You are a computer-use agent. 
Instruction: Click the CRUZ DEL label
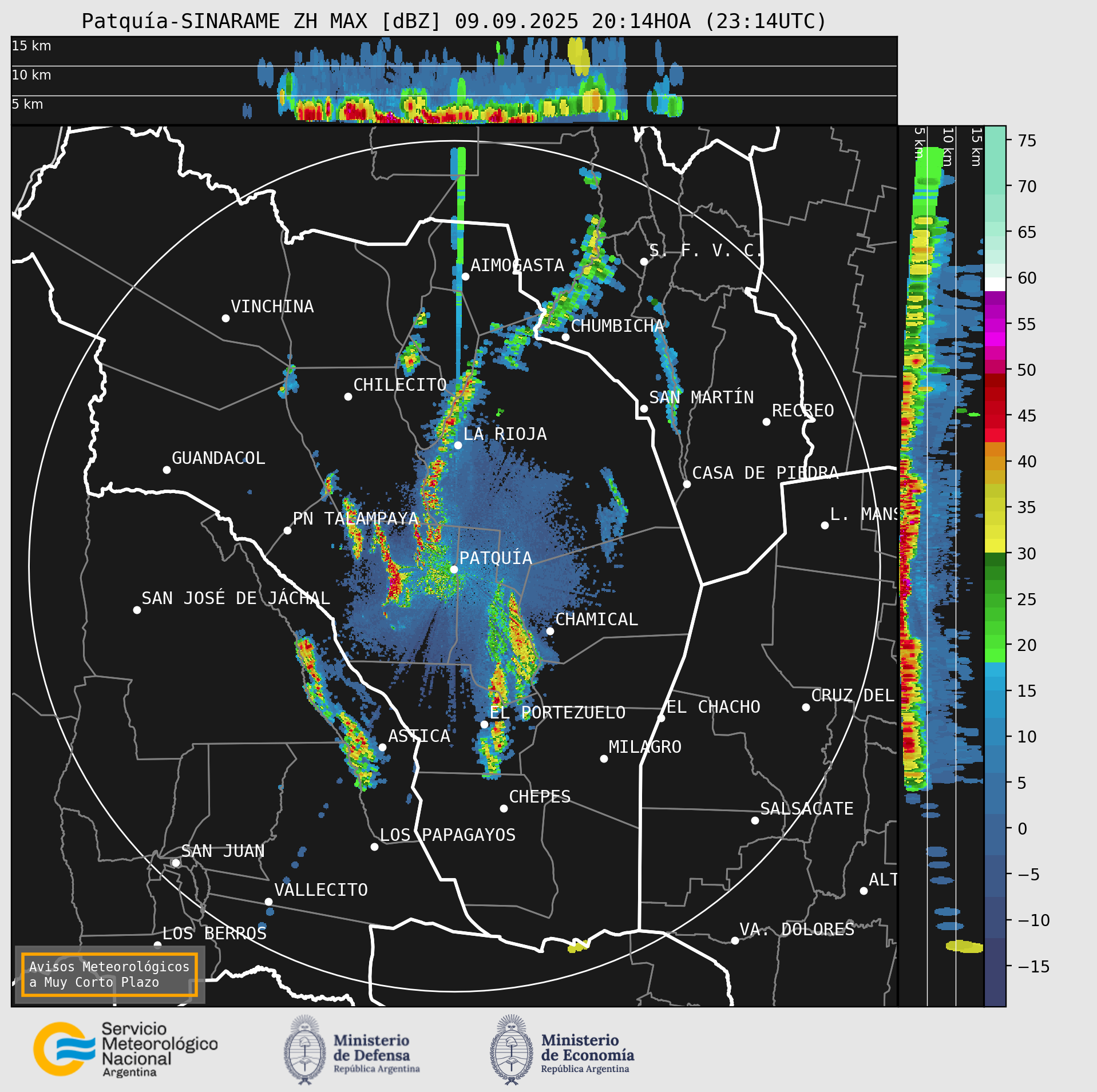(853, 695)
